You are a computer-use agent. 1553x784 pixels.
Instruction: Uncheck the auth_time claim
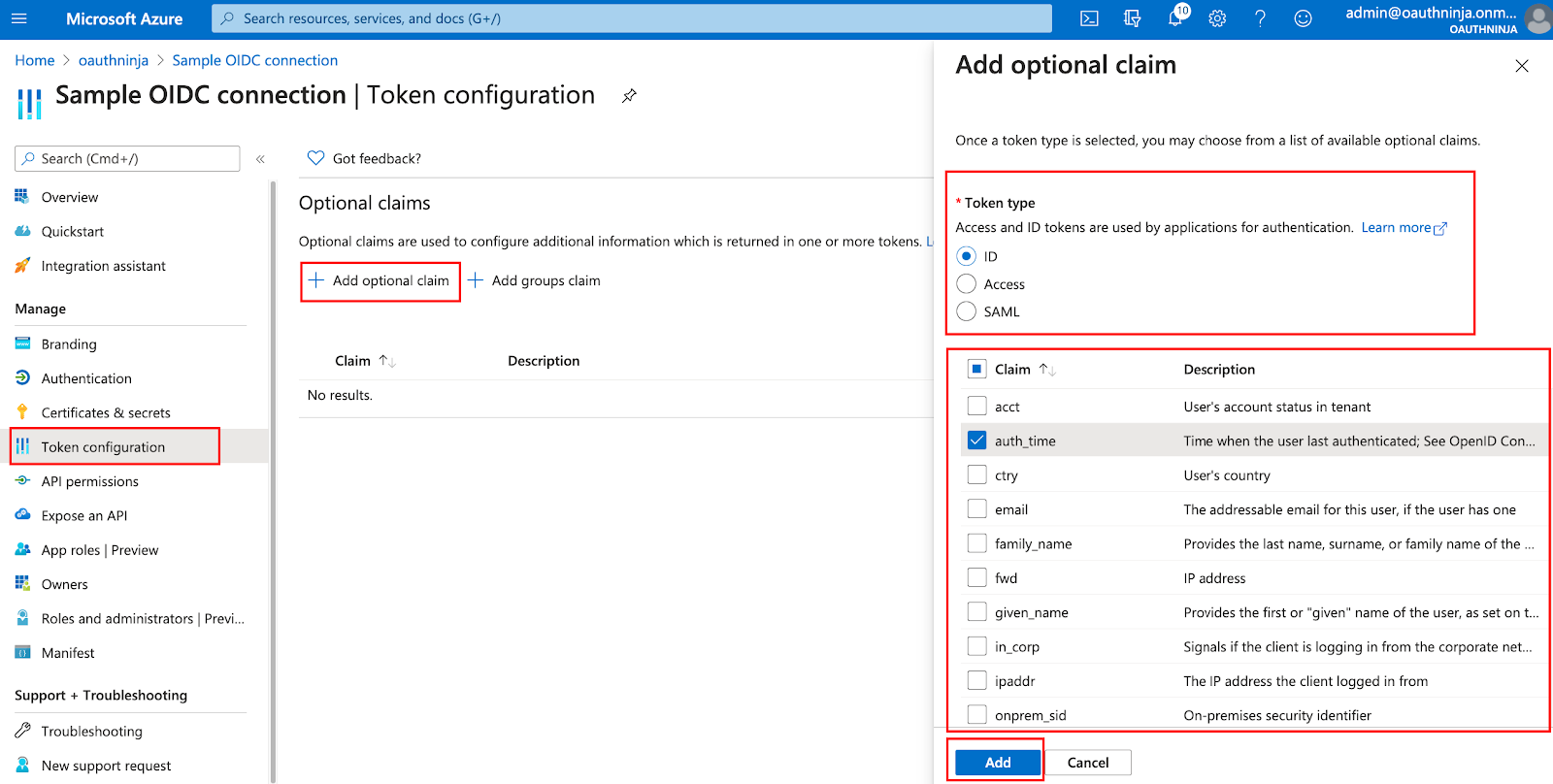click(977, 441)
